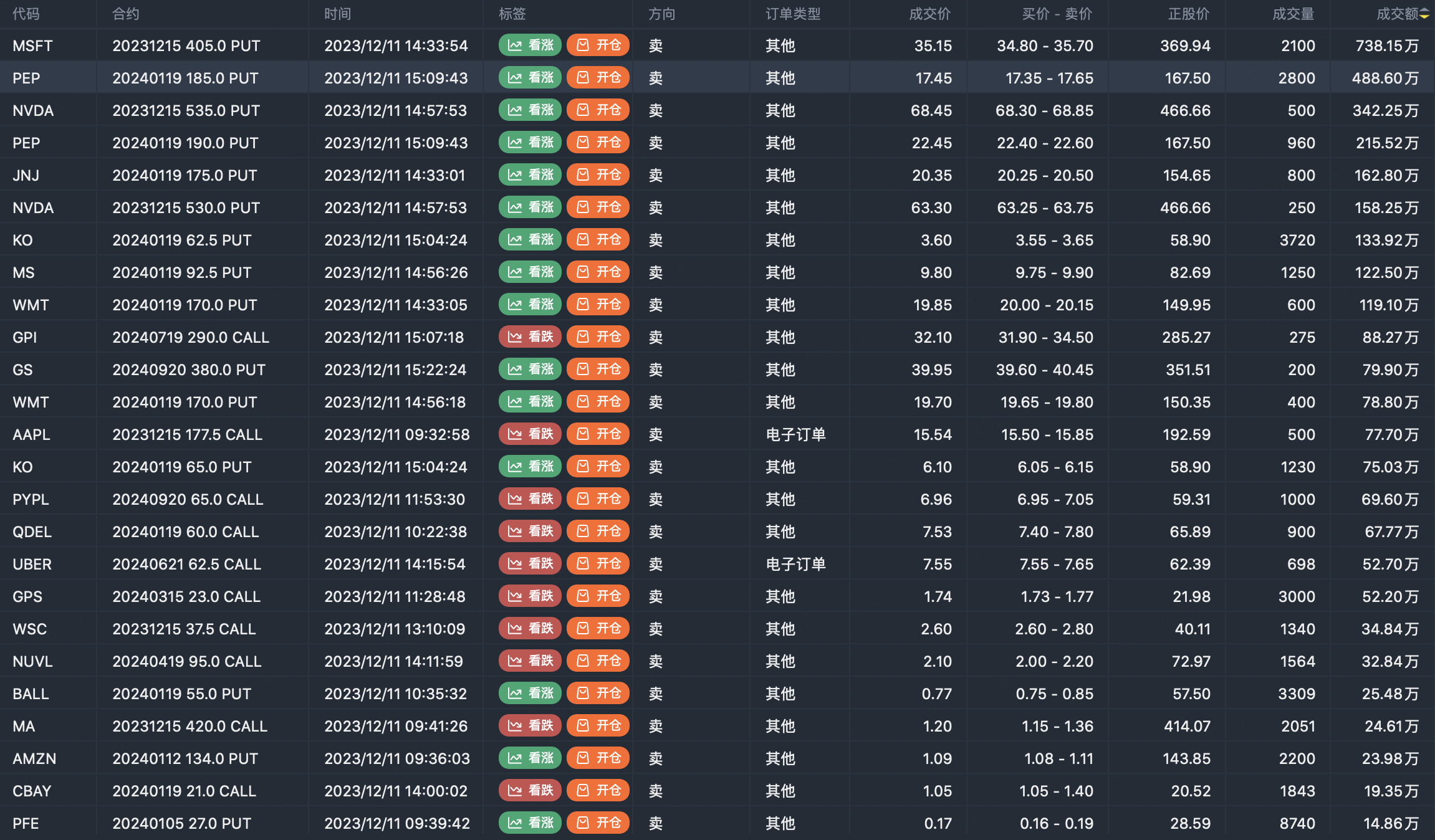1435x840 pixels.
Task: Click the 成交额 sort arrow icon
Action: pos(1424,14)
